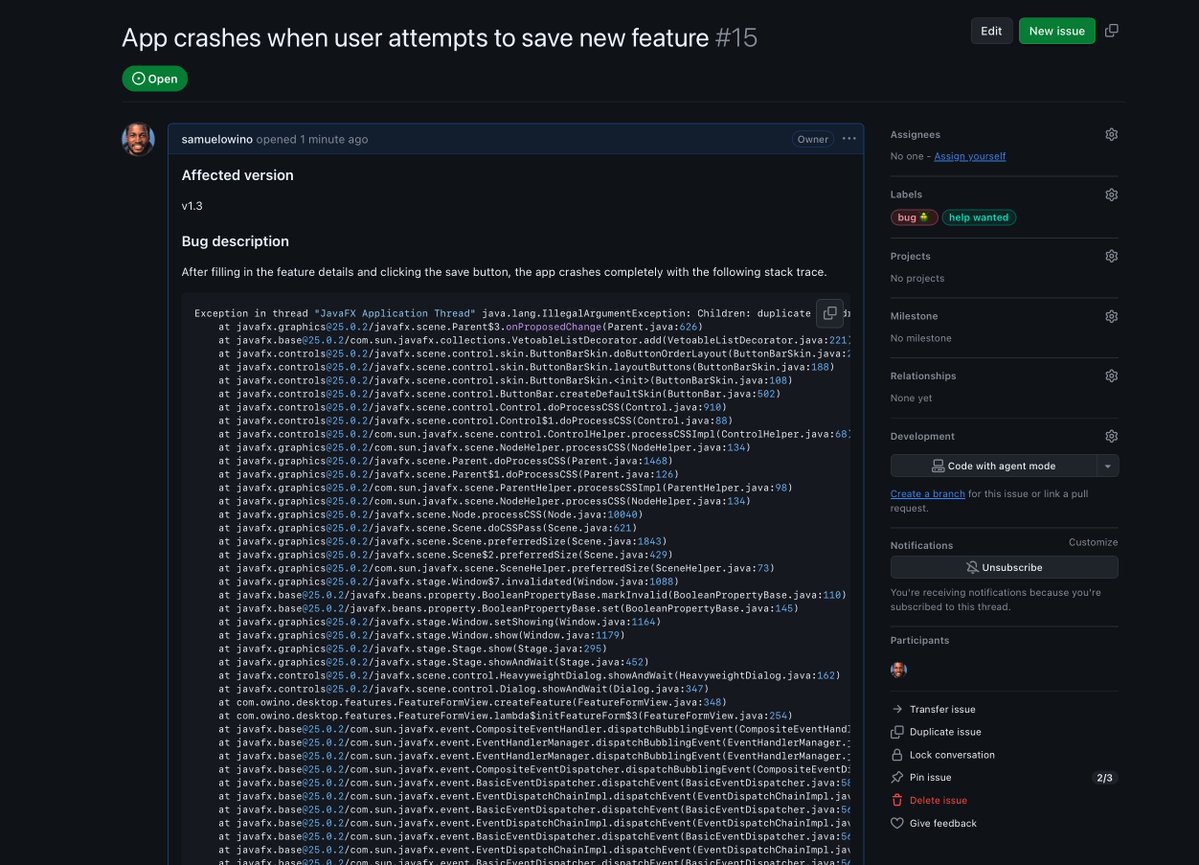Screen dimensions: 1199x865
Task: Click Give feedback
Action: tap(934, 824)
